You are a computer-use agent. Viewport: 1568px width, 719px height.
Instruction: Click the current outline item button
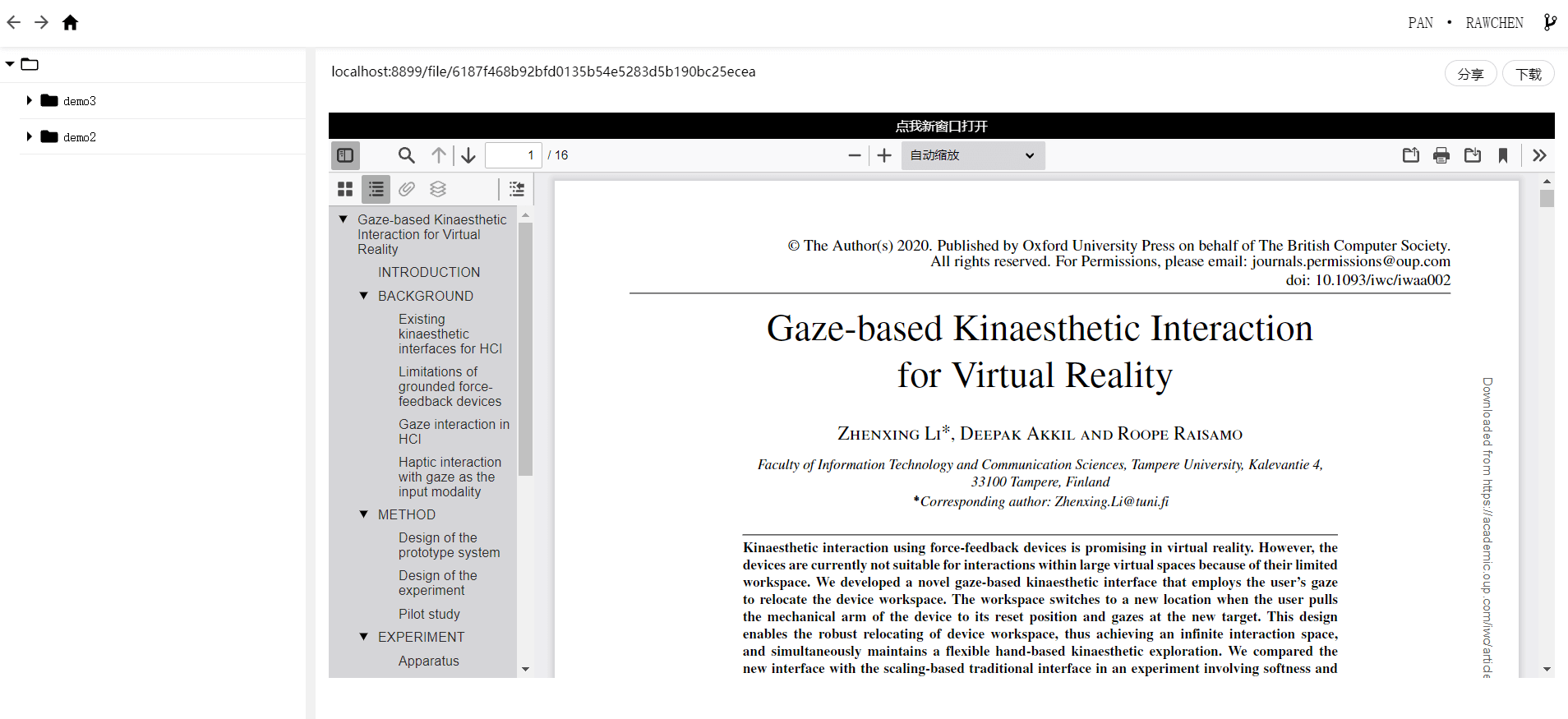click(x=517, y=189)
